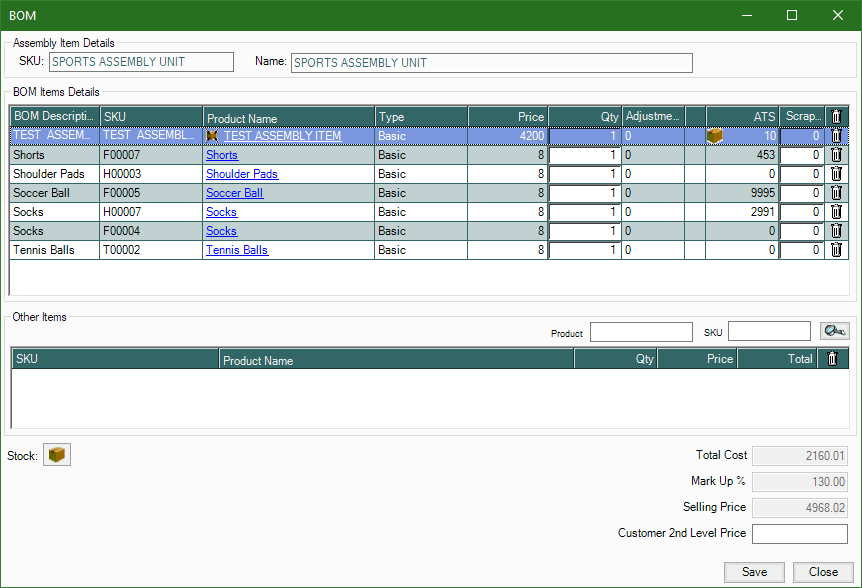Click the trash icon for Shoulder Pads
The width and height of the screenshot is (862, 588).
[x=836, y=174]
